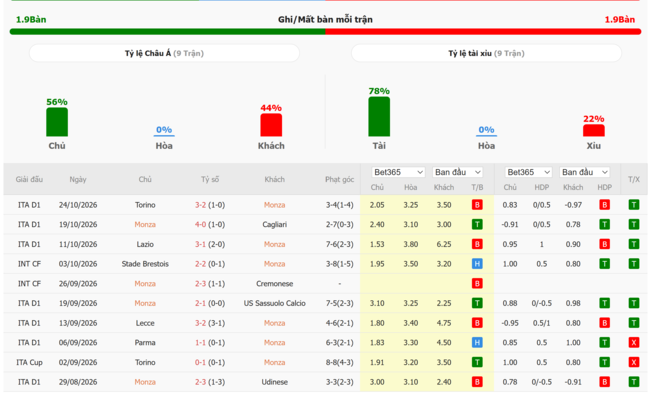Image resolution: width=650 pixels, height=393 pixels.
Task: Click the red 22% Xỉu bar
Action: pos(594,131)
